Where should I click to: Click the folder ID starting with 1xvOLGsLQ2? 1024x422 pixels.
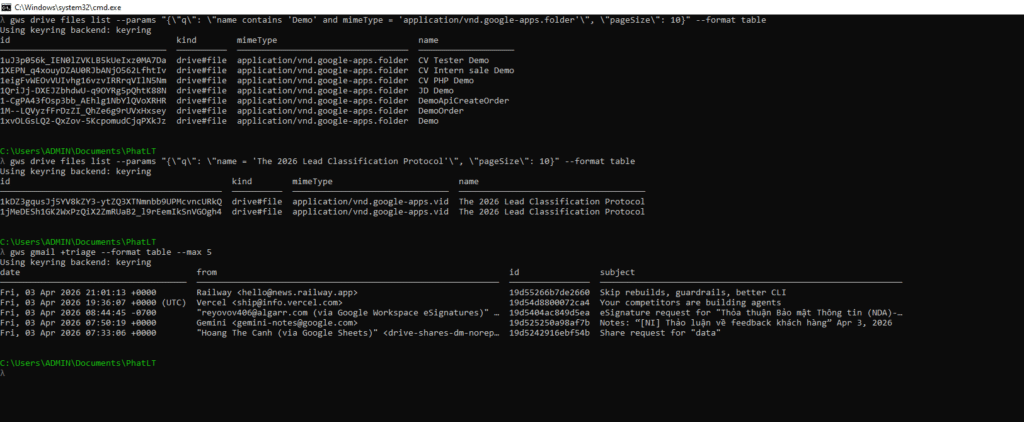point(83,120)
